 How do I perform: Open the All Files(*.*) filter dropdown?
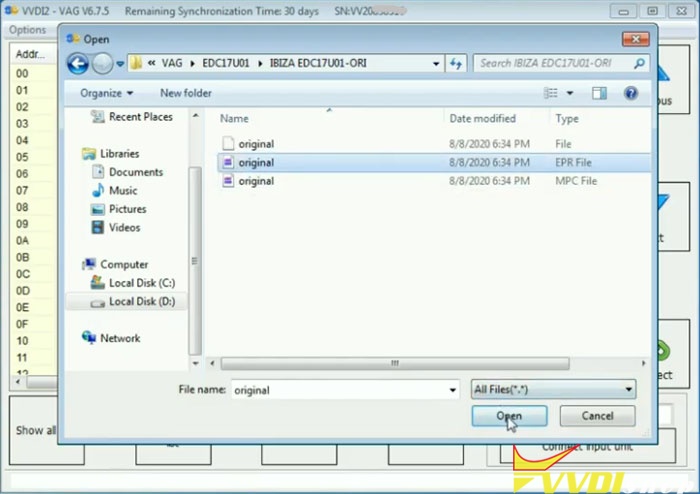tap(554, 390)
